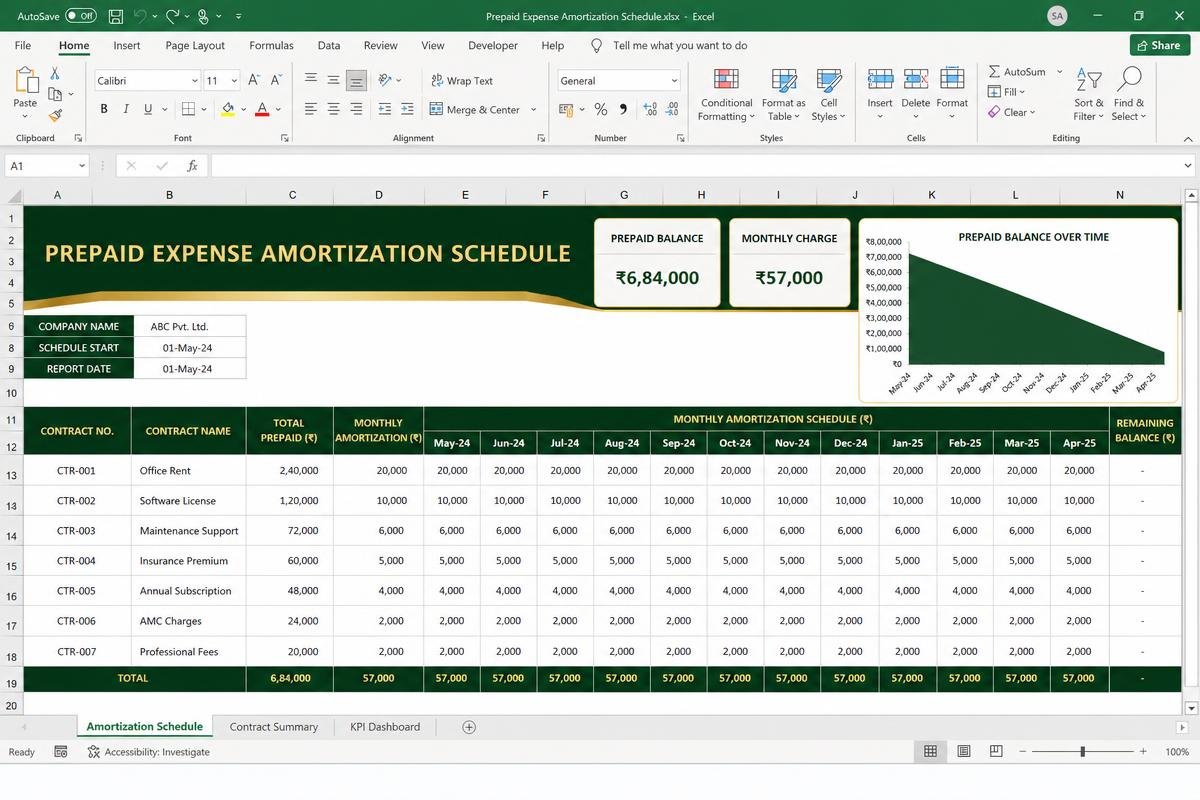Screen dimensions: 1200x800
Task: Click the Insert Function fx icon
Action: (192, 166)
